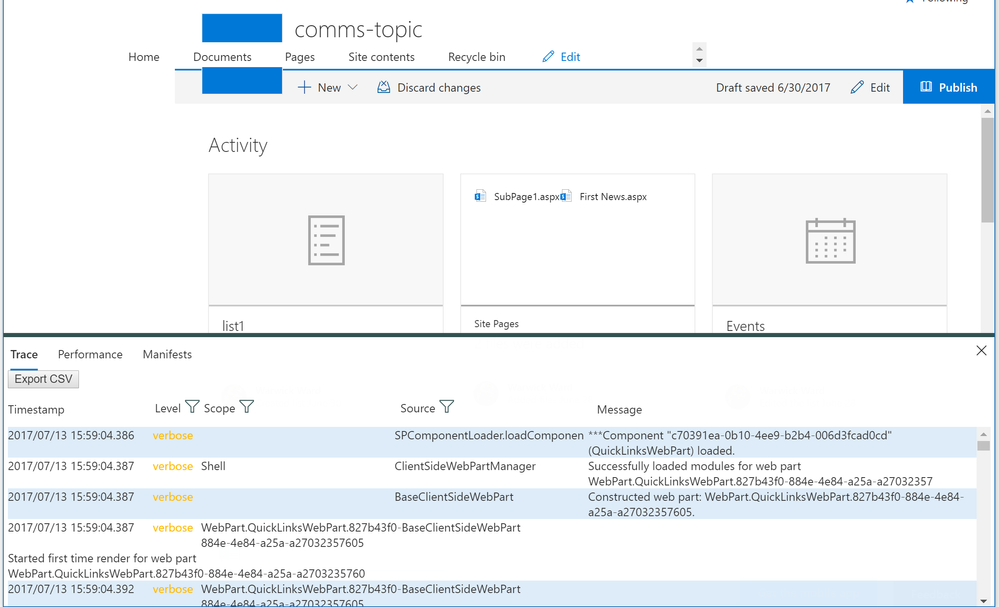Open the list1 list card icon
Image resolution: width=999 pixels, height=607 pixels.
click(x=326, y=240)
